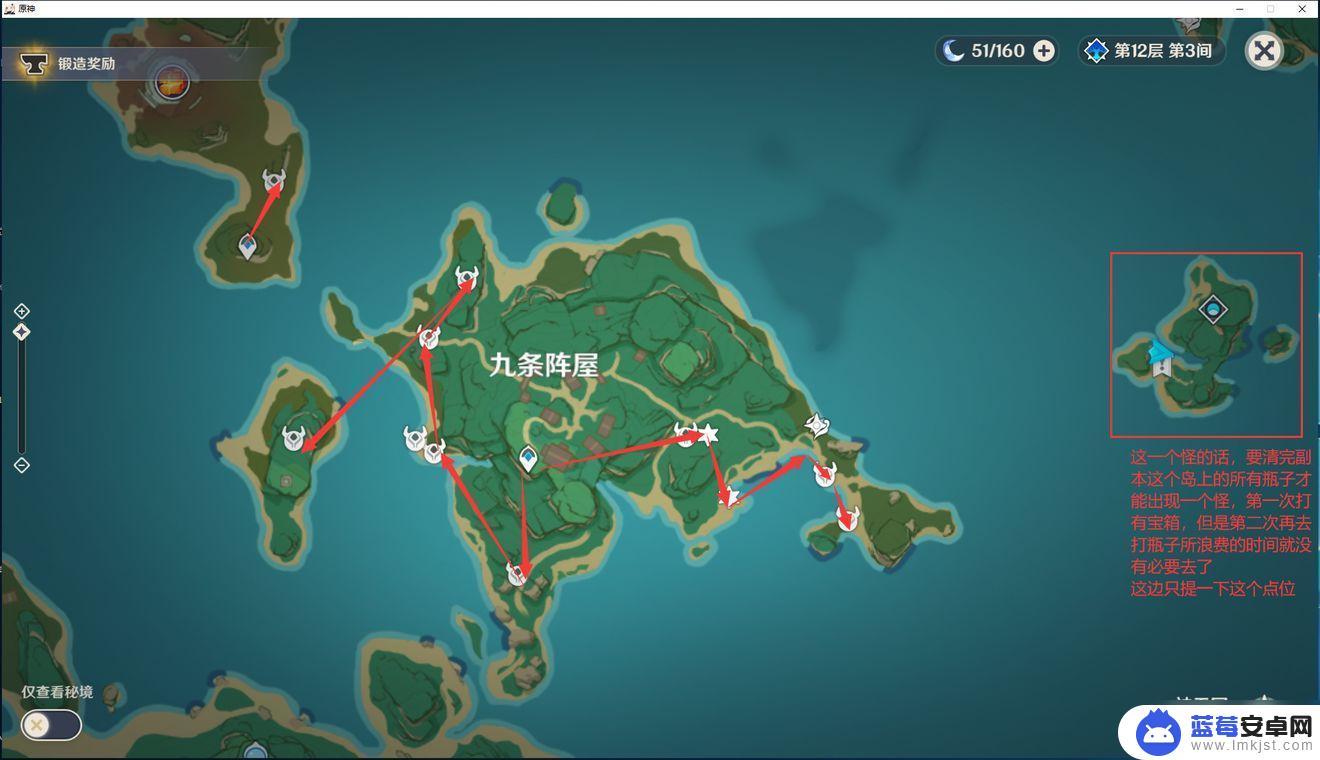The image size is (1320, 760).
Task: Open the 锻造奖励 forging rewards anvil icon
Action: coord(35,64)
